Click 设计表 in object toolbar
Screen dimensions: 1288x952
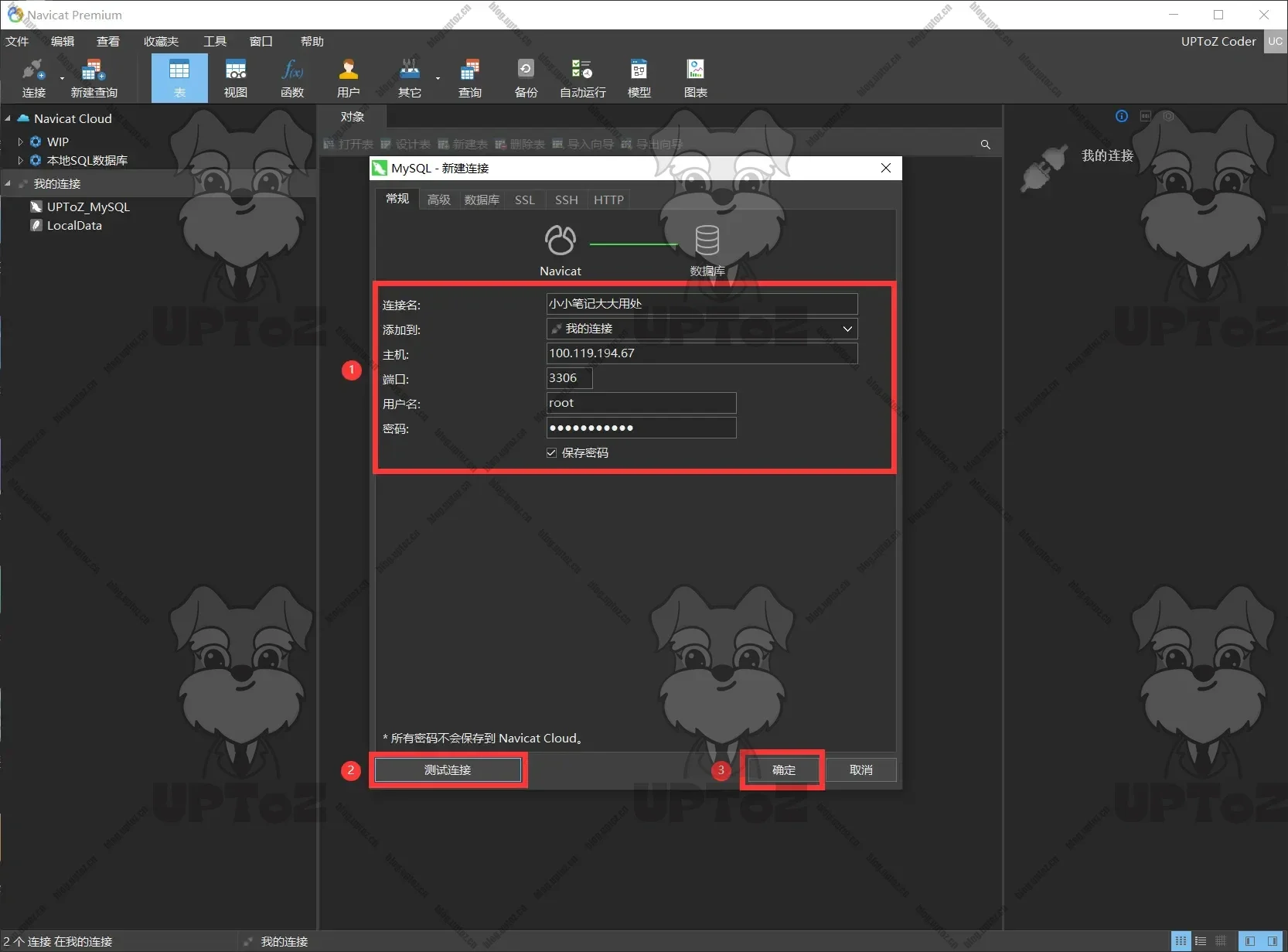click(x=405, y=145)
